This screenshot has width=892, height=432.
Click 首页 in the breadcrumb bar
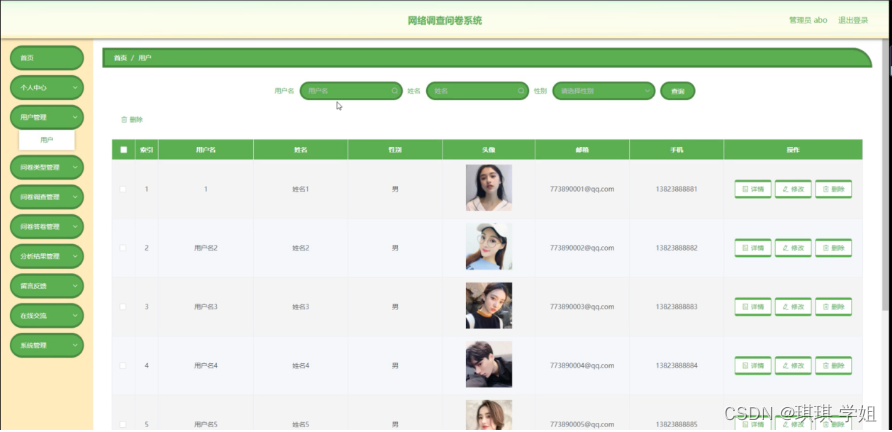point(120,58)
